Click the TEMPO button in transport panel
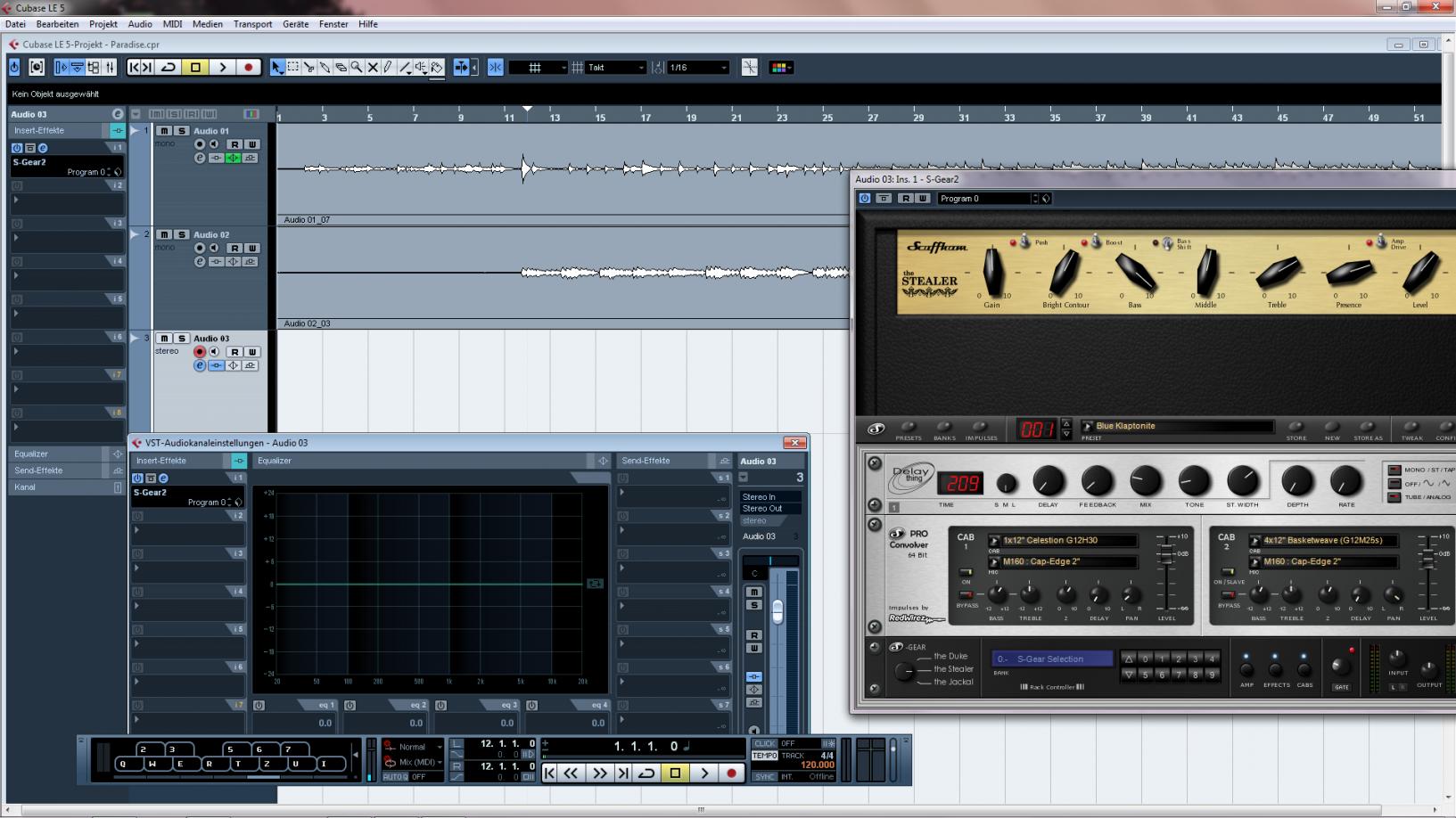The height and width of the screenshot is (818, 1456). tap(764, 756)
